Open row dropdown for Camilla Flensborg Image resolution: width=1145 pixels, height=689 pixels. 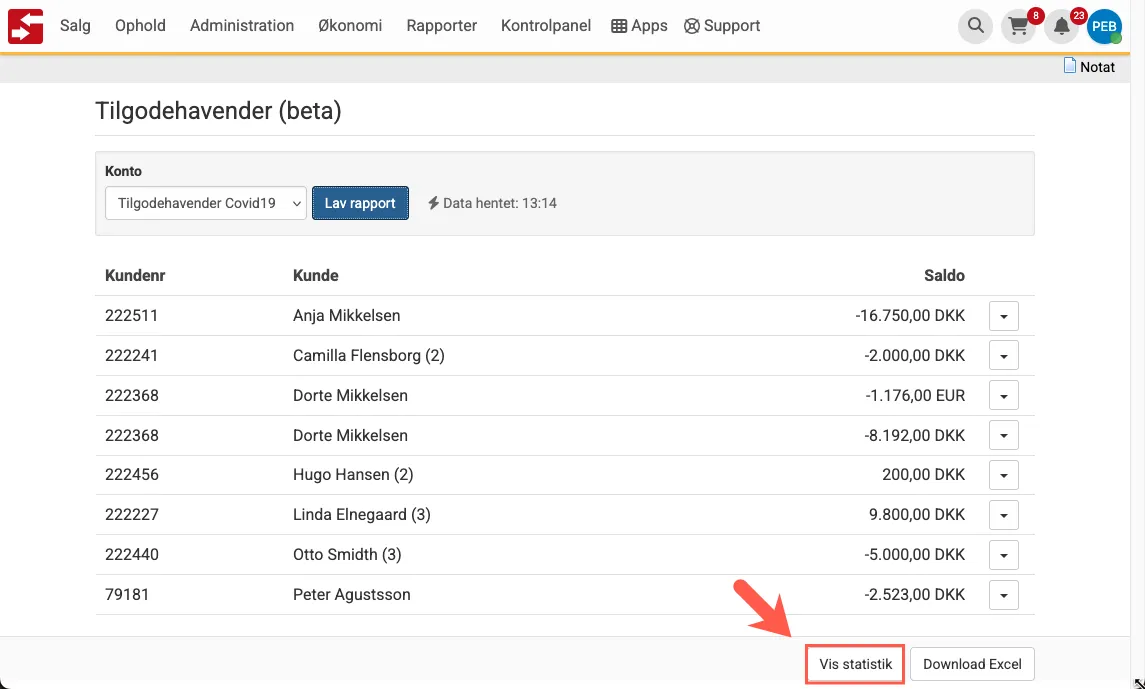tap(1003, 356)
